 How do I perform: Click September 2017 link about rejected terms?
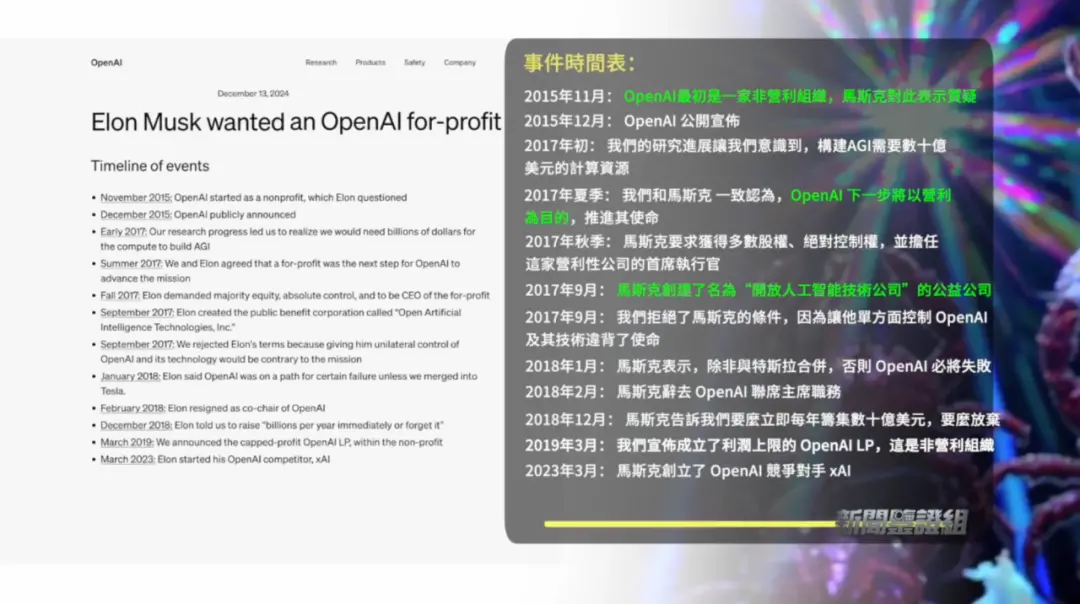point(137,344)
